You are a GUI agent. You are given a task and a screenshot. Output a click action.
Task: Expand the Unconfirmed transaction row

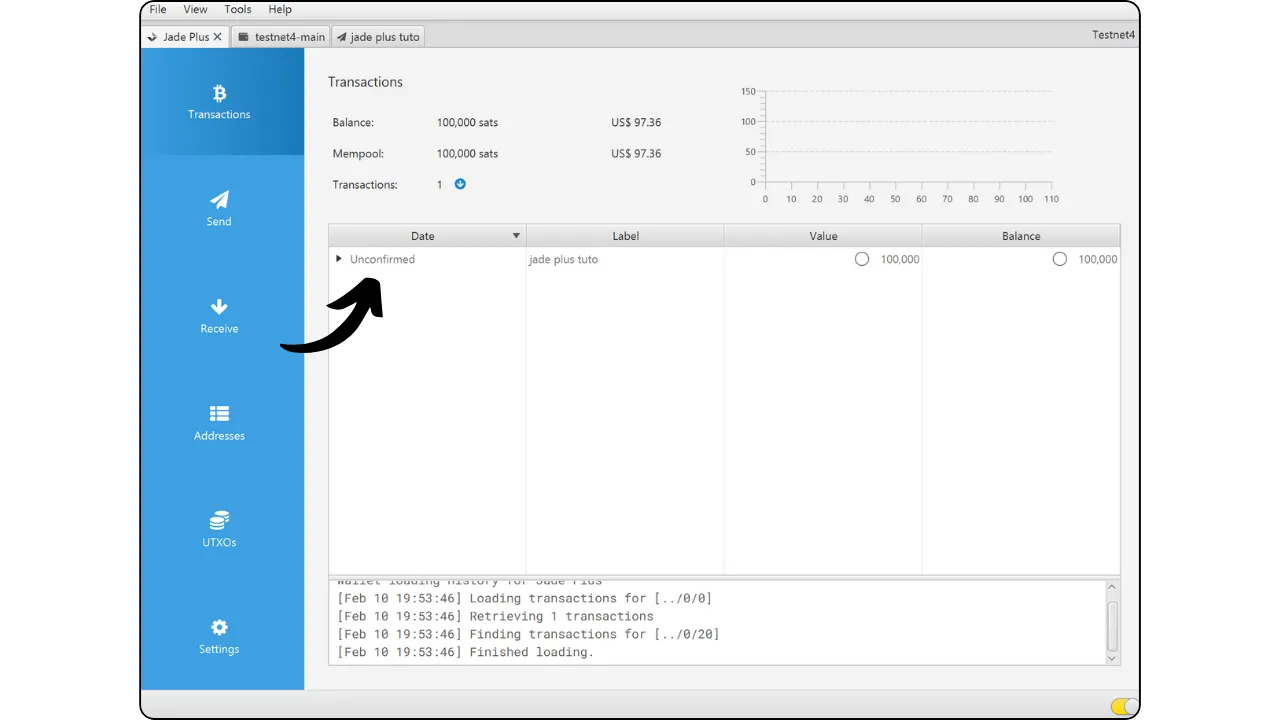click(339, 259)
